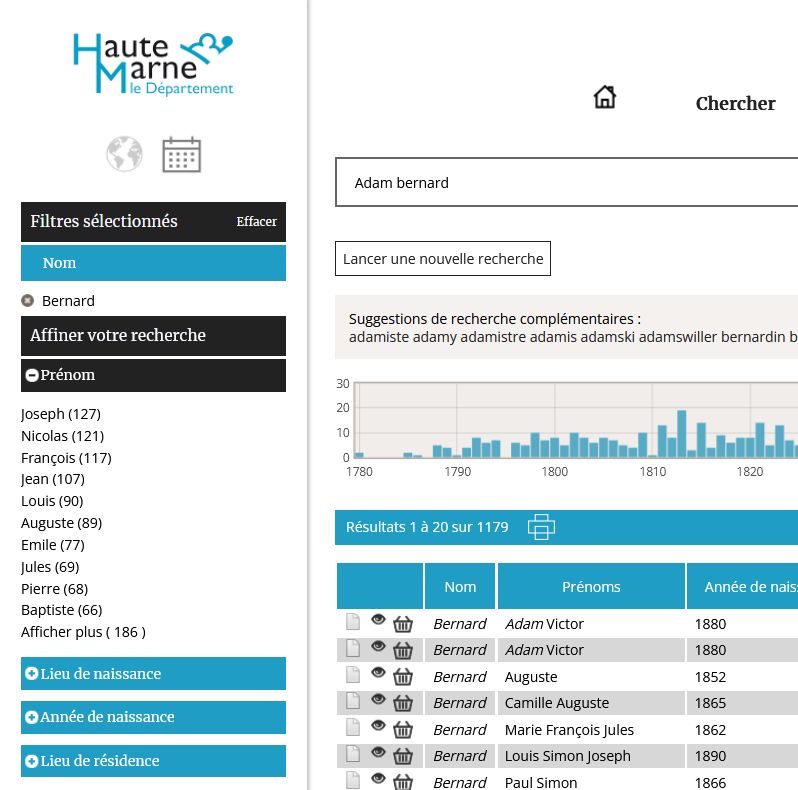
Task: Expand the Année de naissance filter
Action: (32, 717)
